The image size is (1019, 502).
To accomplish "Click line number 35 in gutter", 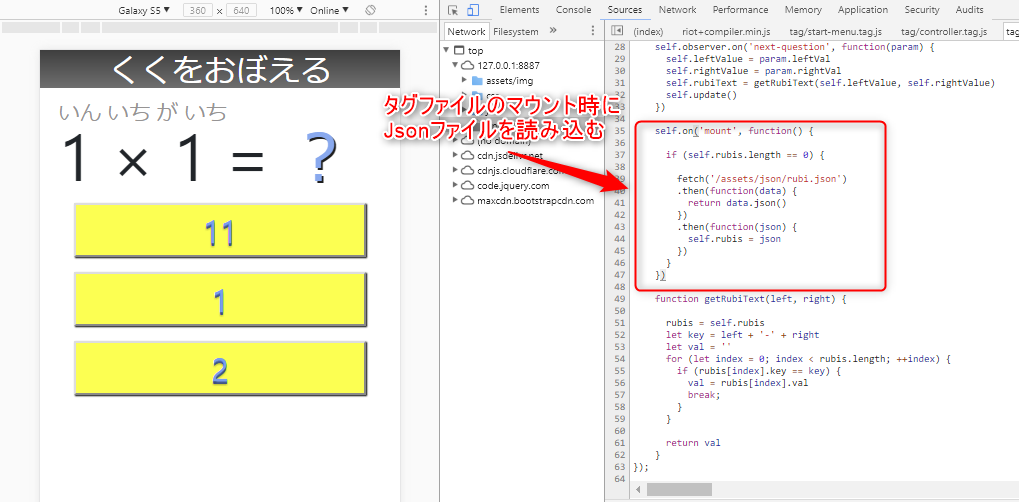I will click(619, 131).
